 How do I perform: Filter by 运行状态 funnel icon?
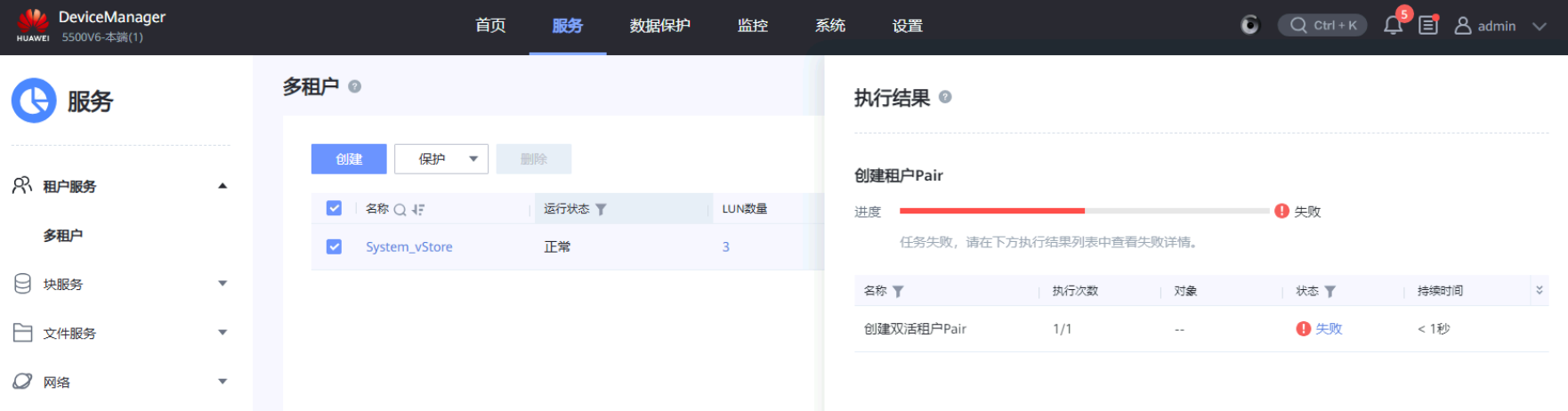point(602,209)
